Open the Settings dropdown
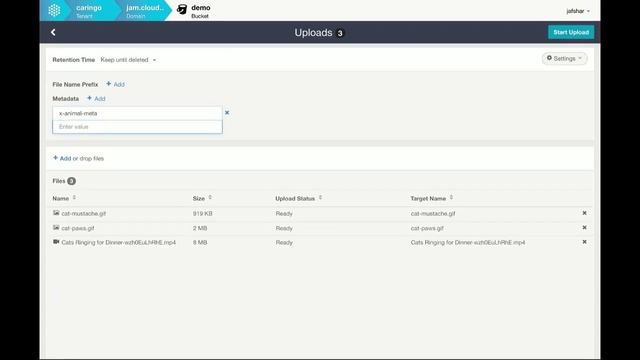 (x=564, y=58)
